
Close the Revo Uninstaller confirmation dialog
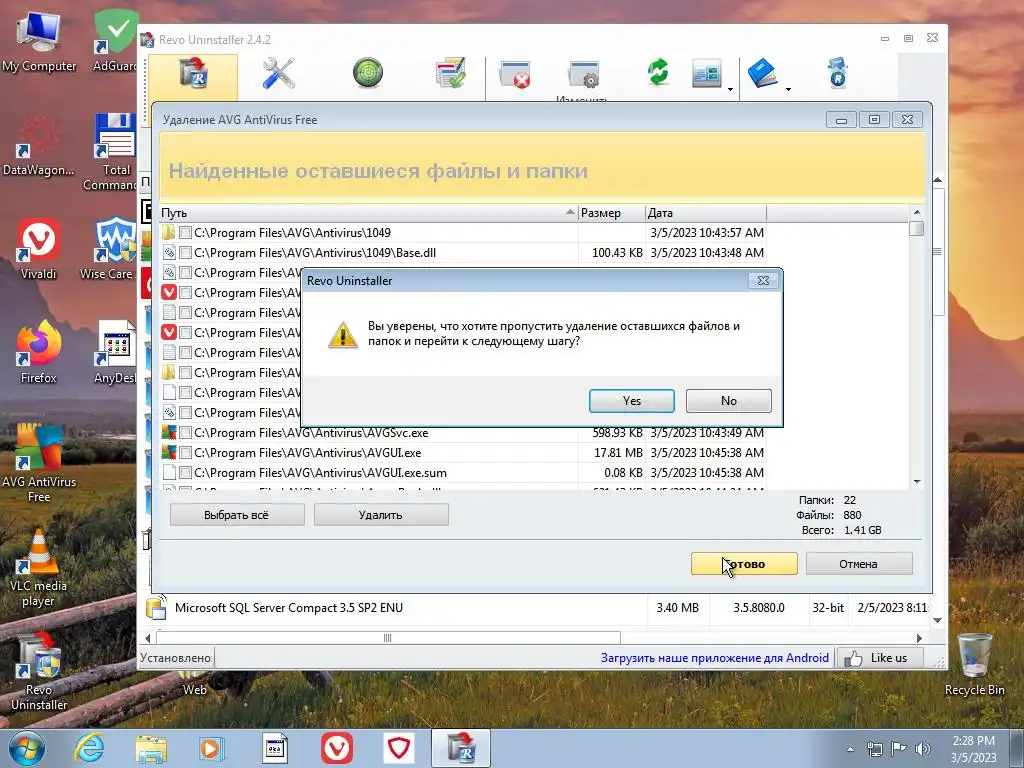click(763, 281)
